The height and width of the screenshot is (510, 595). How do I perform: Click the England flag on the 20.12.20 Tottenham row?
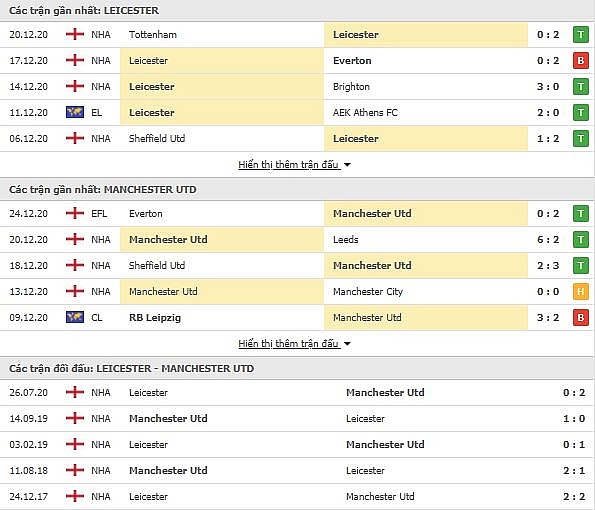75,35
